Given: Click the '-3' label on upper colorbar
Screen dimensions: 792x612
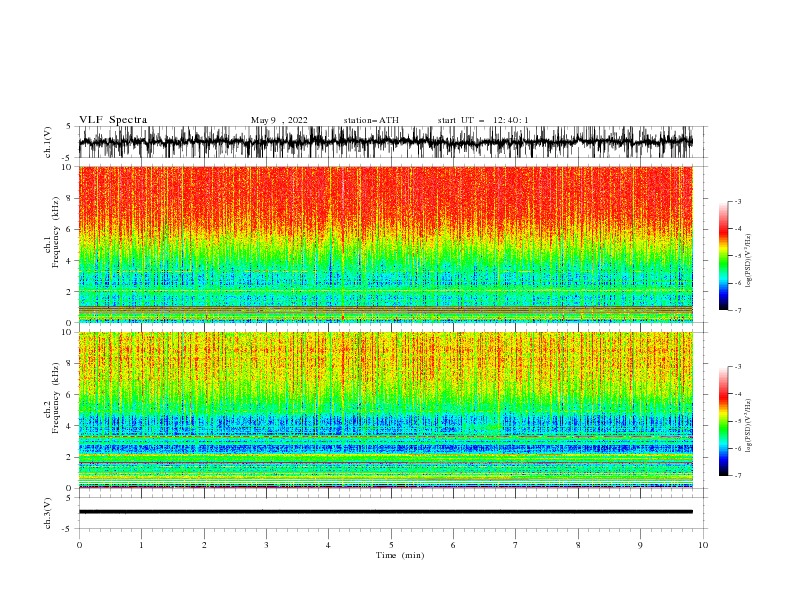Looking at the screenshot, I should 738,201.
